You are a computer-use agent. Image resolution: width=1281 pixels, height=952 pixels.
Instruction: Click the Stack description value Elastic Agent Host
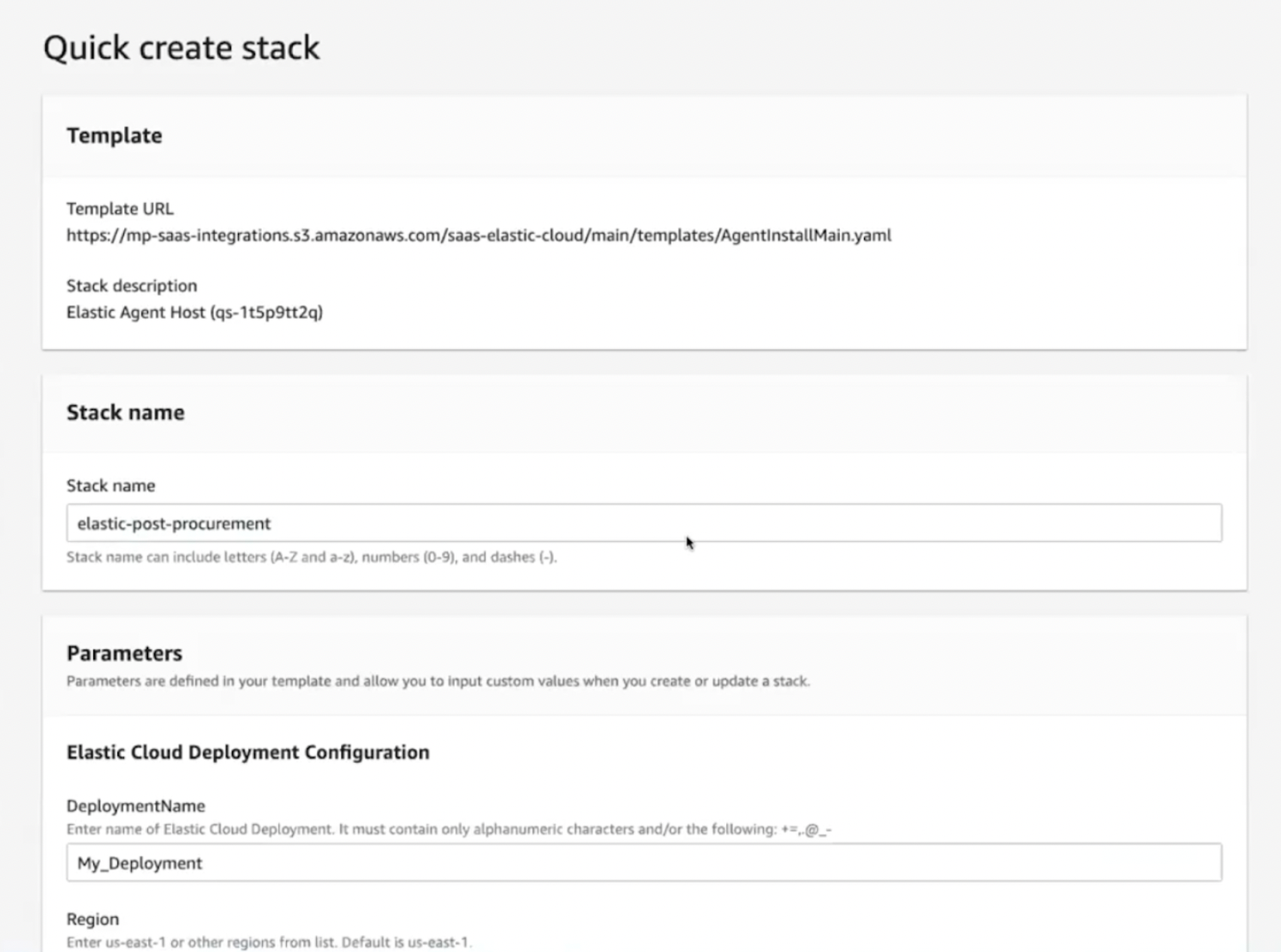click(194, 312)
